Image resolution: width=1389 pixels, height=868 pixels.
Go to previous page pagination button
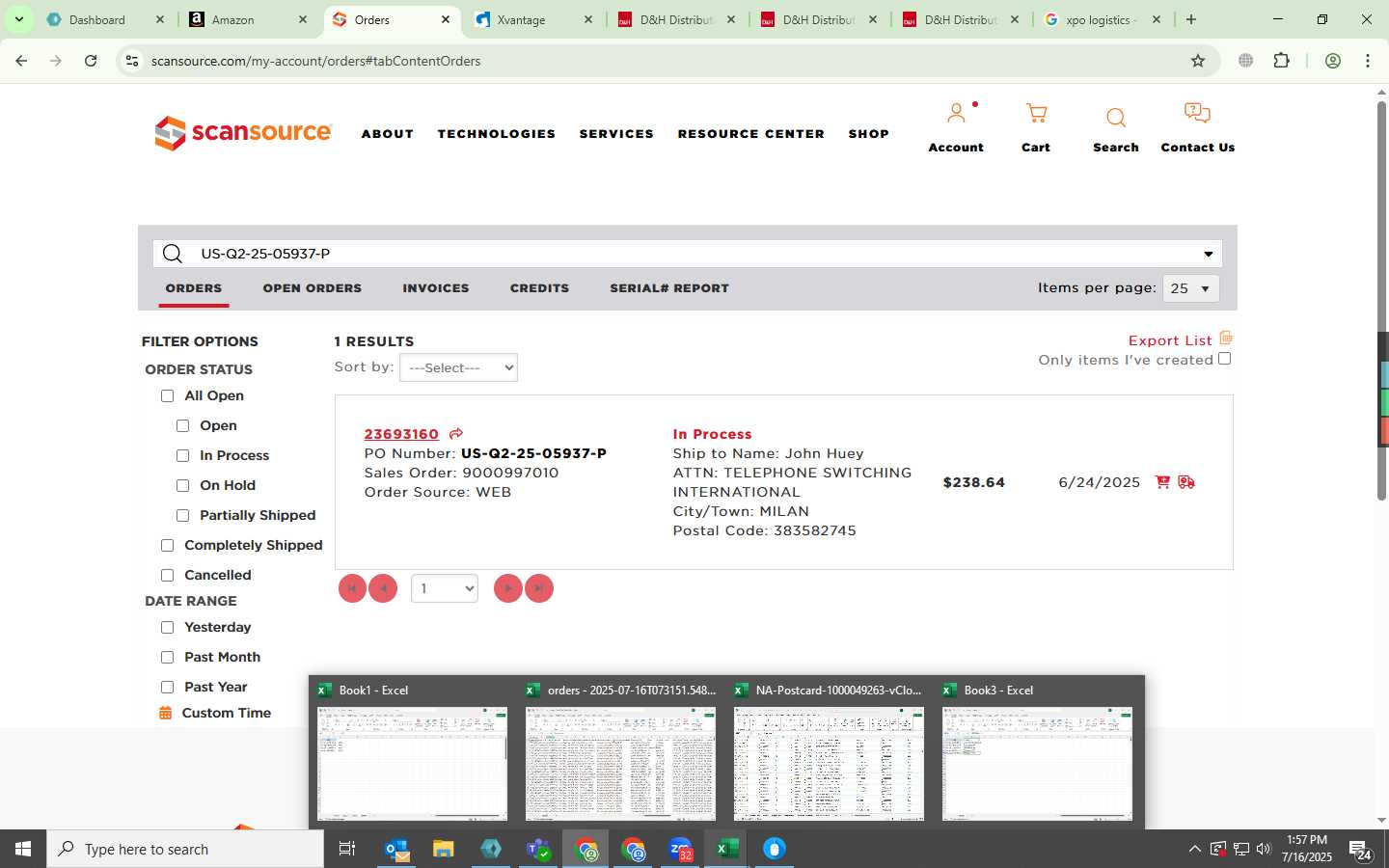383,588
